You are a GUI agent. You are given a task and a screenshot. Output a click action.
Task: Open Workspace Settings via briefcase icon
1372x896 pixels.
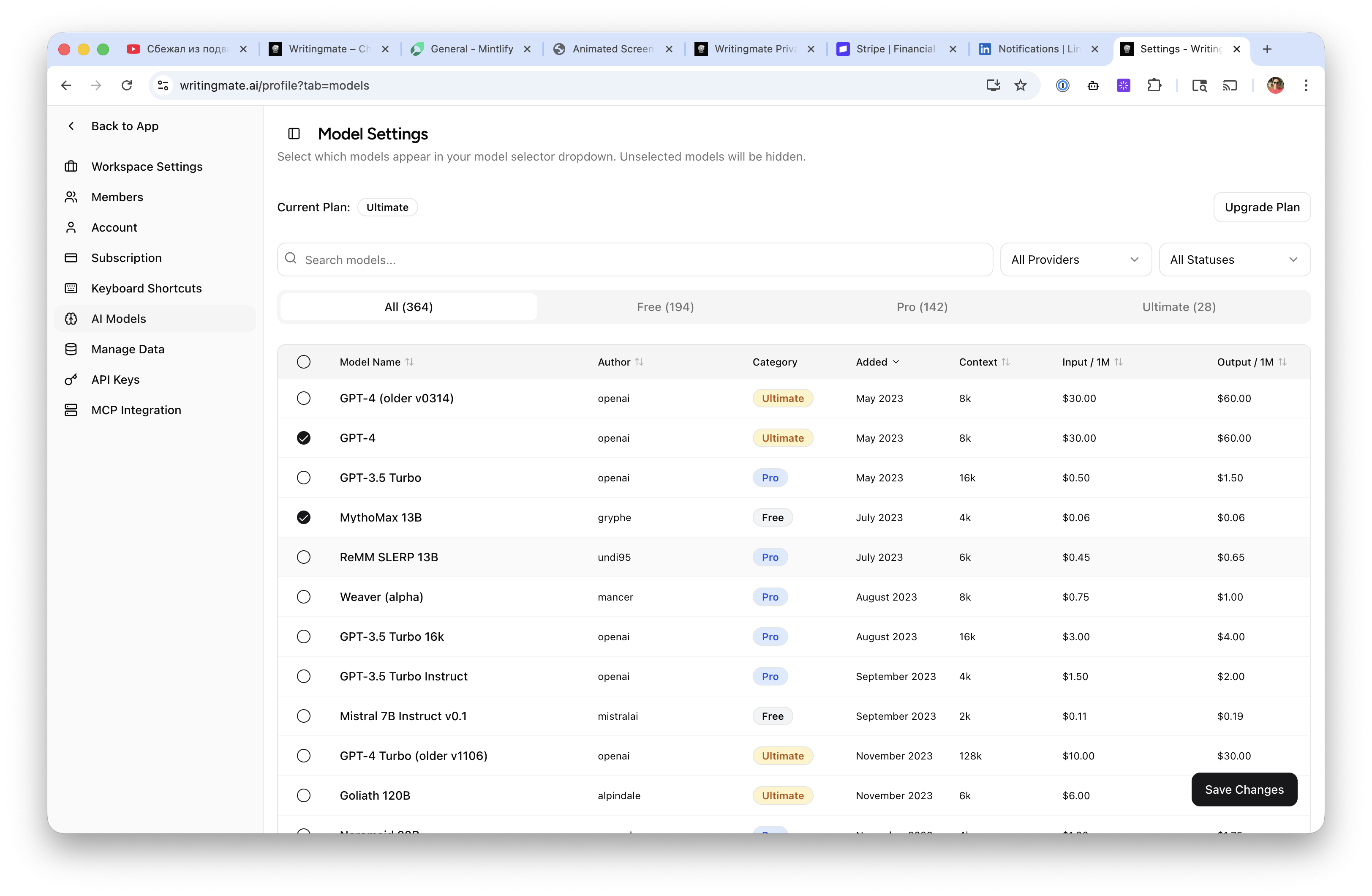71,166
